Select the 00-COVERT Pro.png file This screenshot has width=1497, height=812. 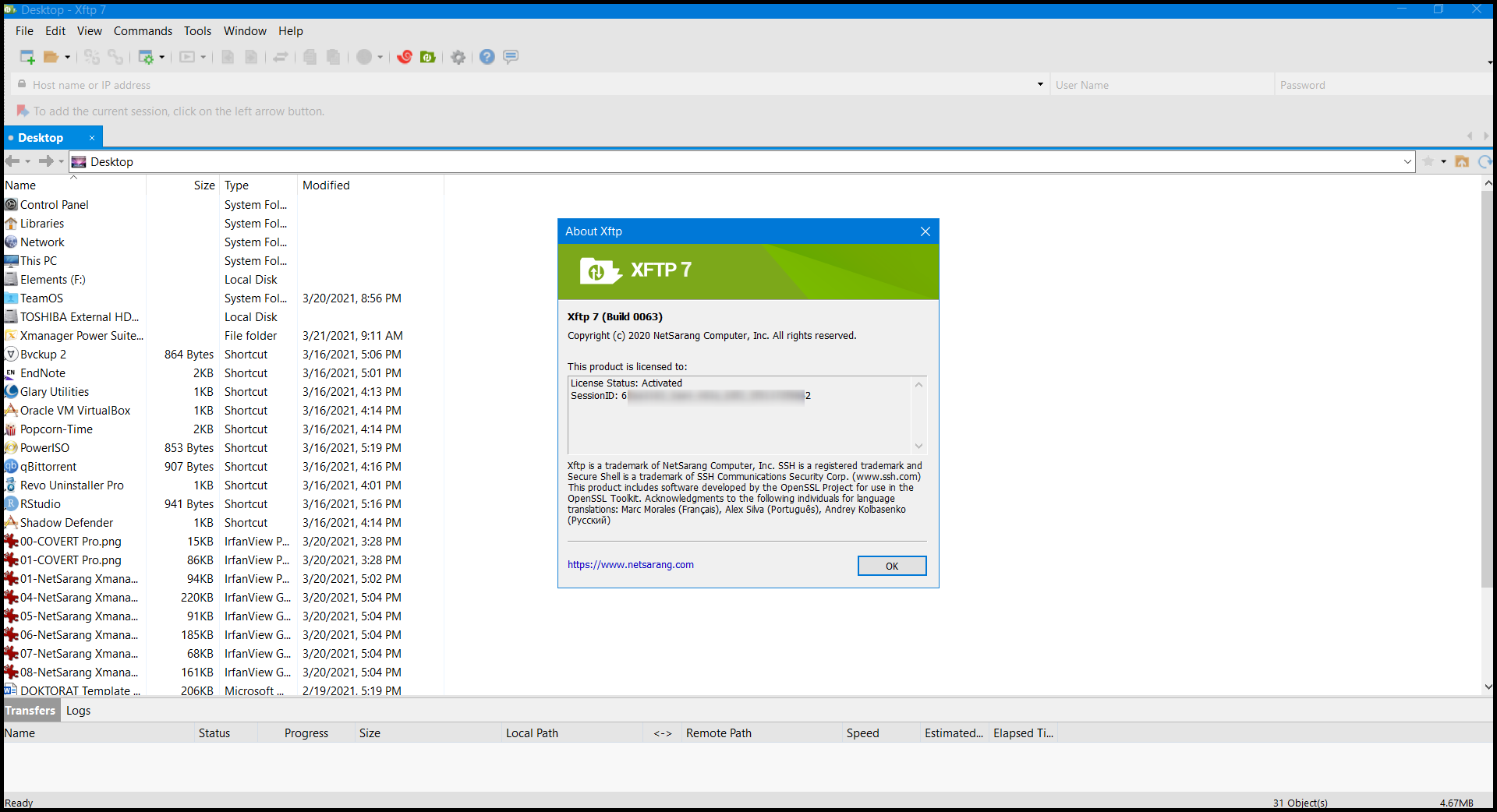70,542
